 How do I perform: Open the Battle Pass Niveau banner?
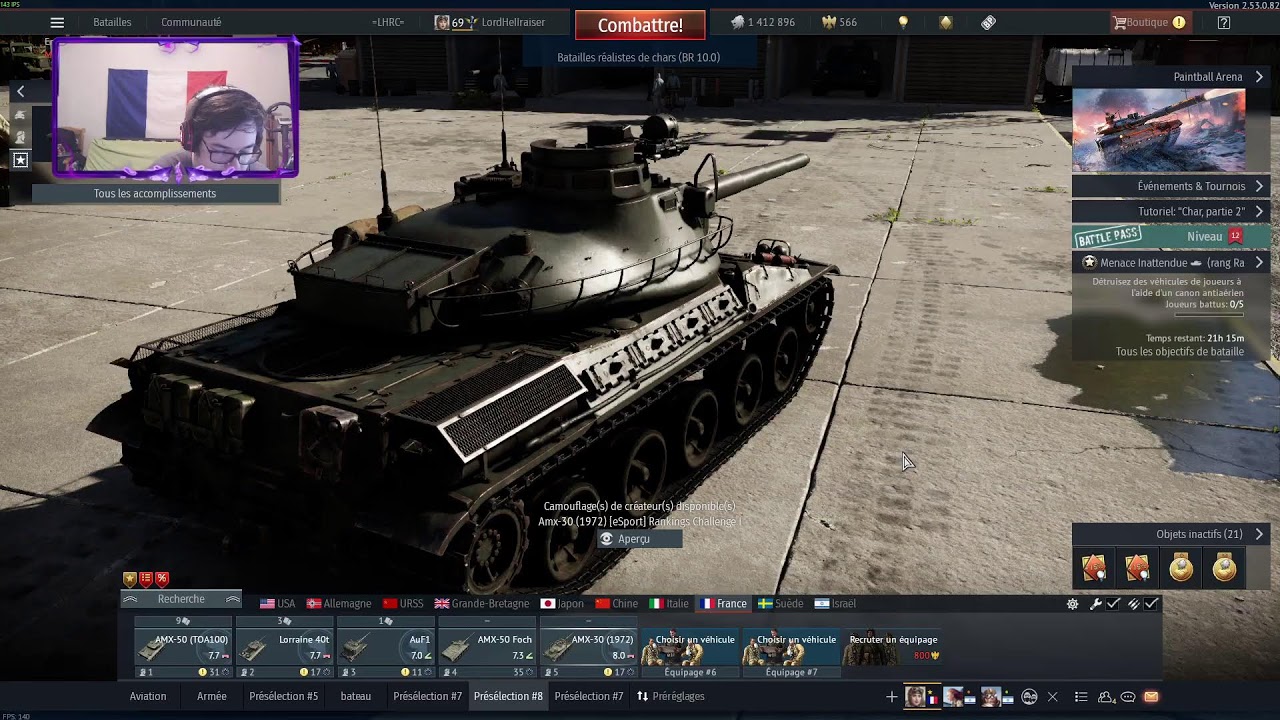1171,237
